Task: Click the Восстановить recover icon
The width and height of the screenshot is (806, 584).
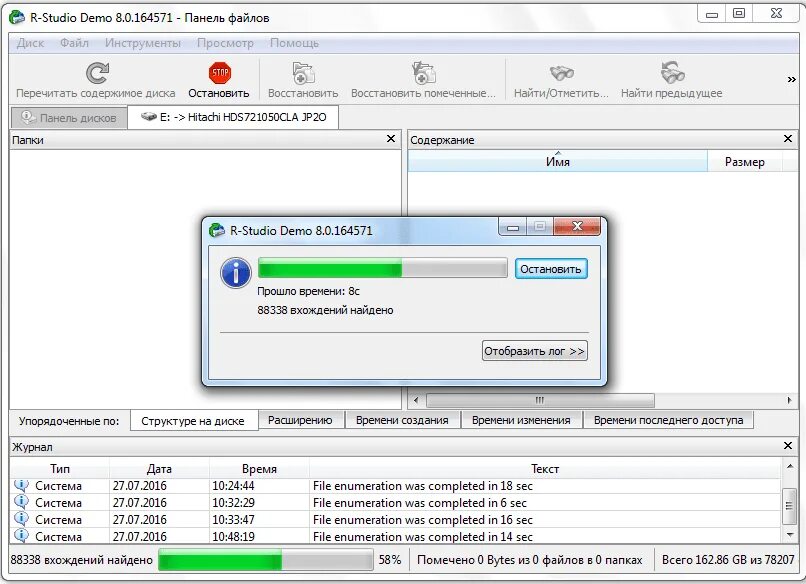Action: (303, 73)
